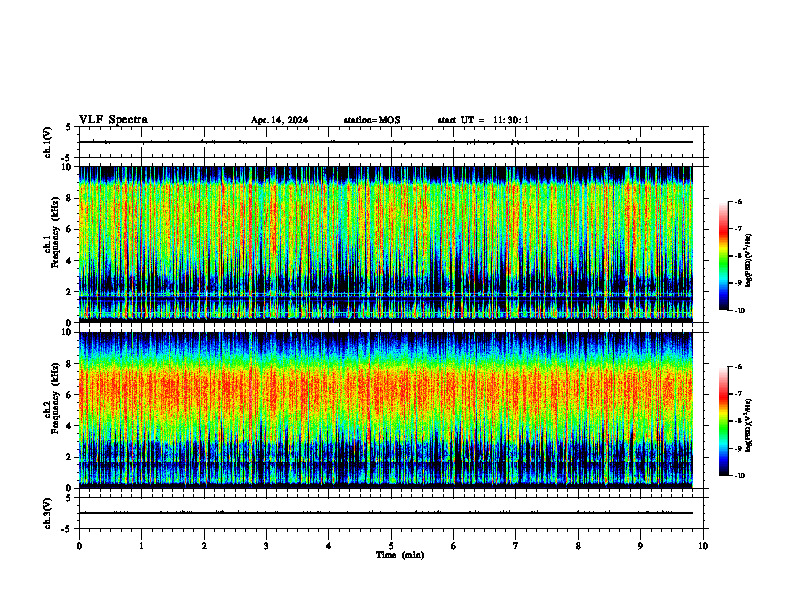Click the ch.1 voltage waveform trace panel
Image resolution: width=792 pixels, height=612 pixels.
tap(391, 142)
